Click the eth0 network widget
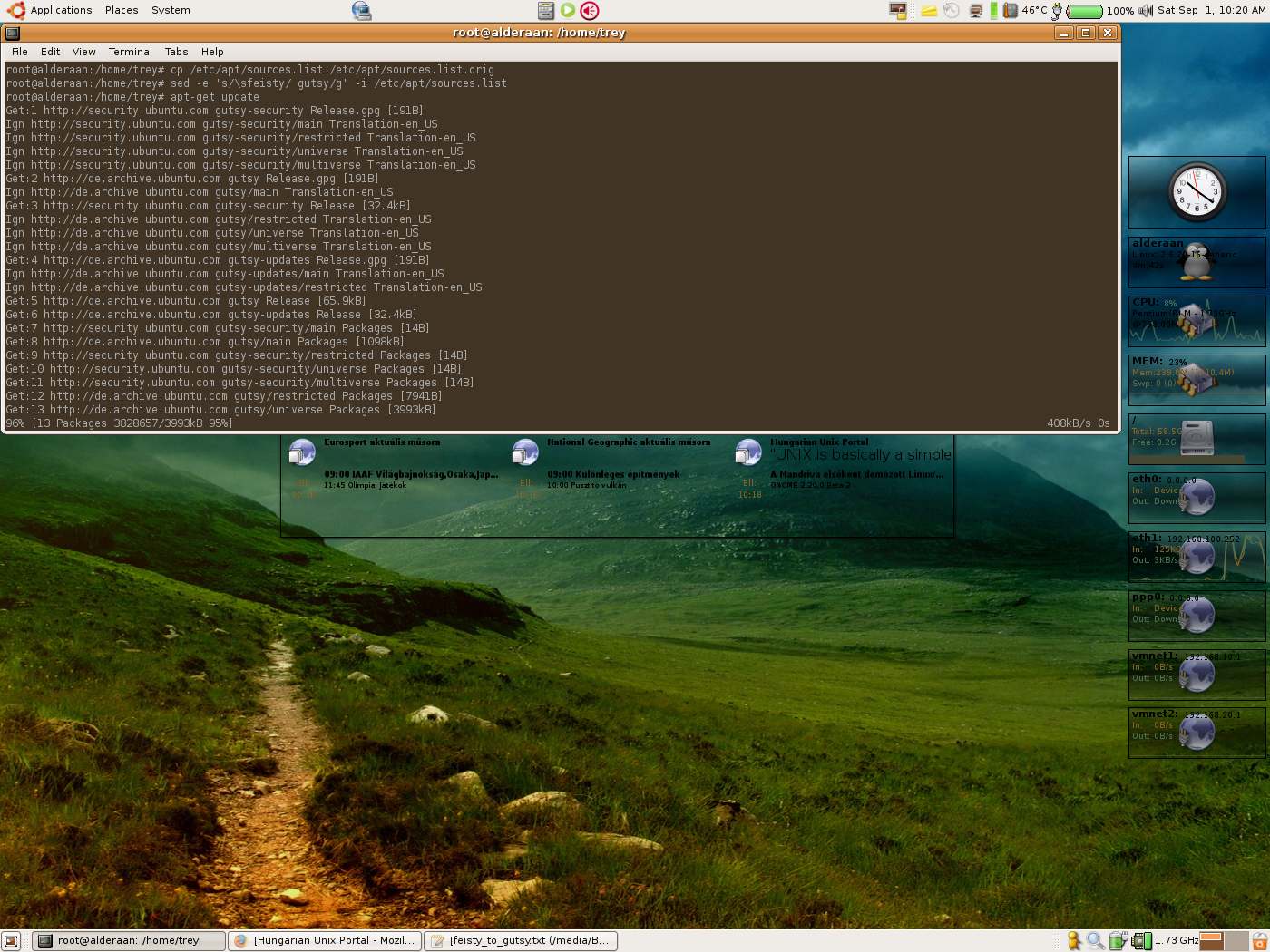The width and height of the screenshot is (1270, 952). point(1197,498)
